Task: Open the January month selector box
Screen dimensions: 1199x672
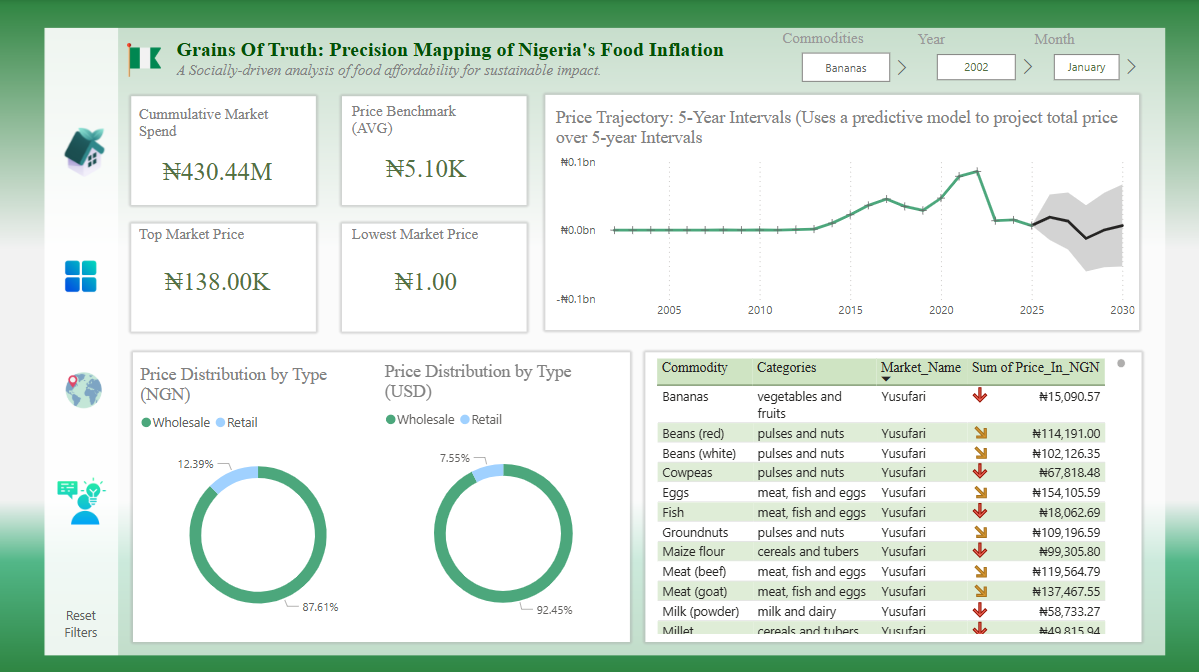Action: click(1086, 67)
